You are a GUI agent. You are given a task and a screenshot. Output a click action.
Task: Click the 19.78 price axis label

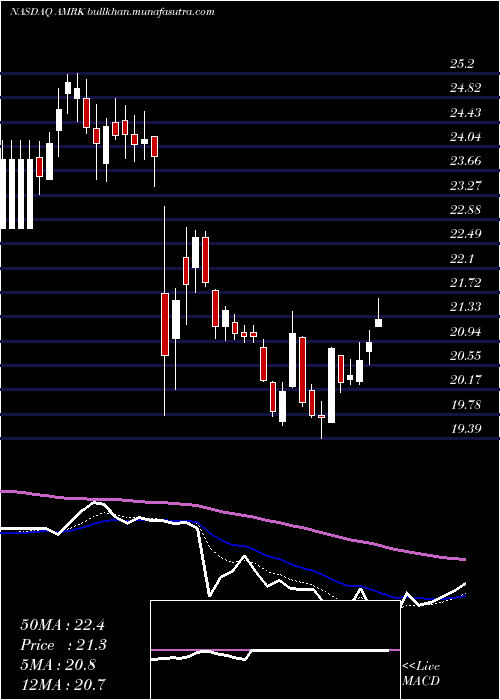pos(465,405)
